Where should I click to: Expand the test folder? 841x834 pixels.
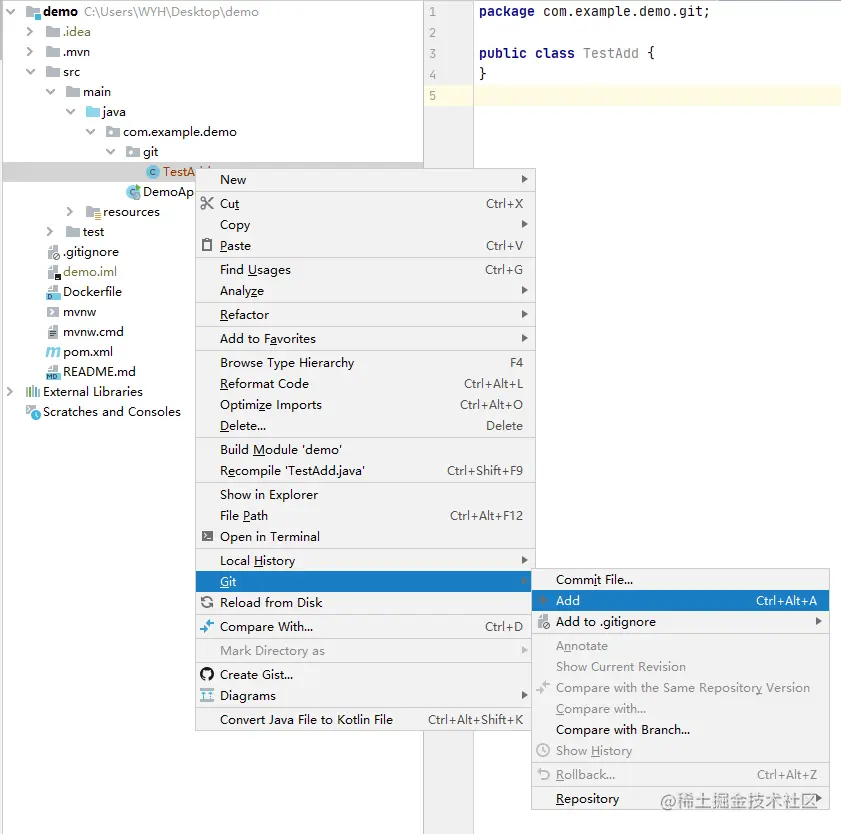point(50,232)
